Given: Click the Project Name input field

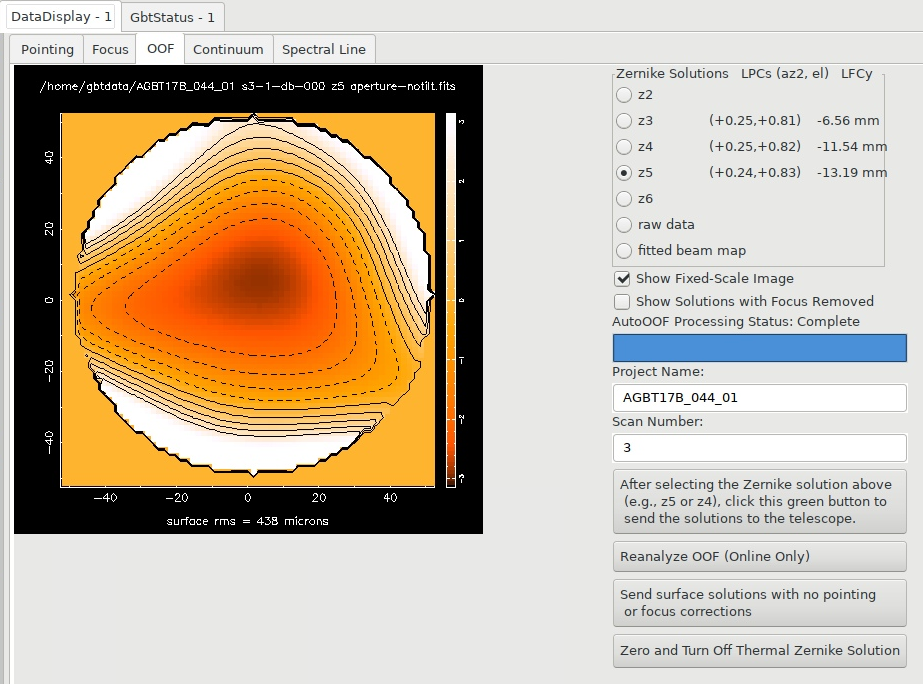Looking at the screenshot, I should pyautogui.click(x=759, y=398).
